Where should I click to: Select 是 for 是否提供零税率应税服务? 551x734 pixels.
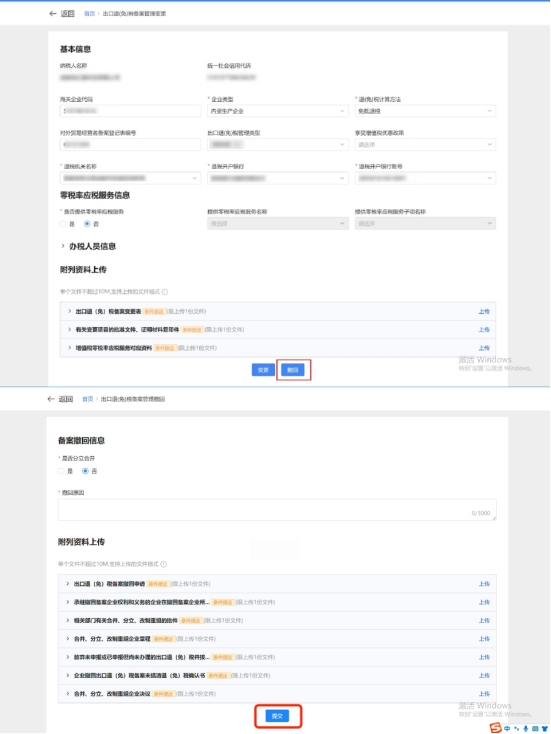click(63, 224)
